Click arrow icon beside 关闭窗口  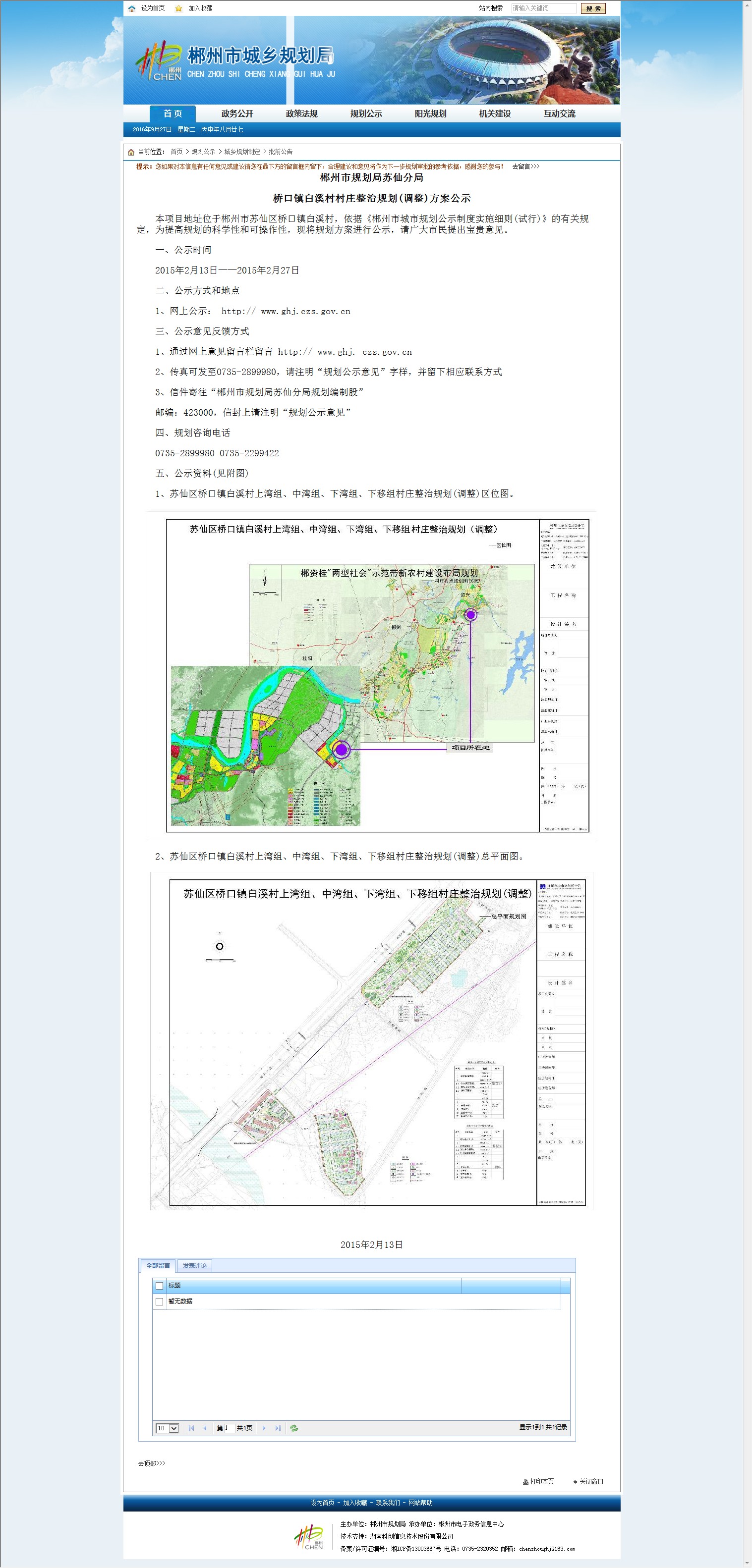[x=575, y=1482]
